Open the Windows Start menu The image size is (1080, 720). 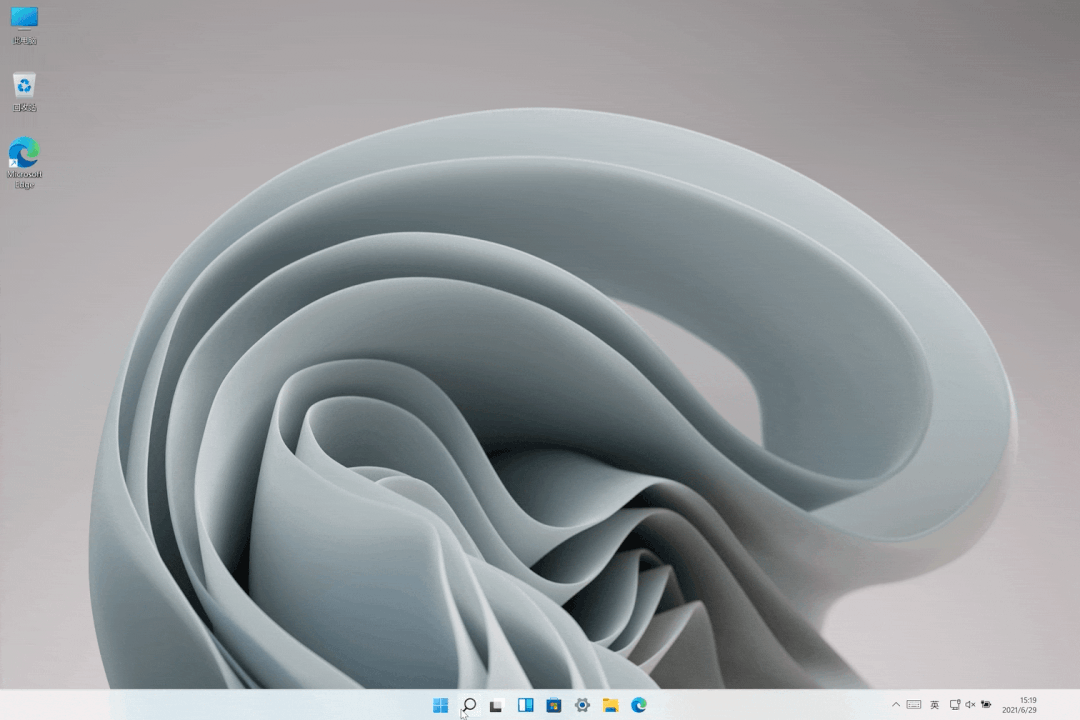pos(440,705)
